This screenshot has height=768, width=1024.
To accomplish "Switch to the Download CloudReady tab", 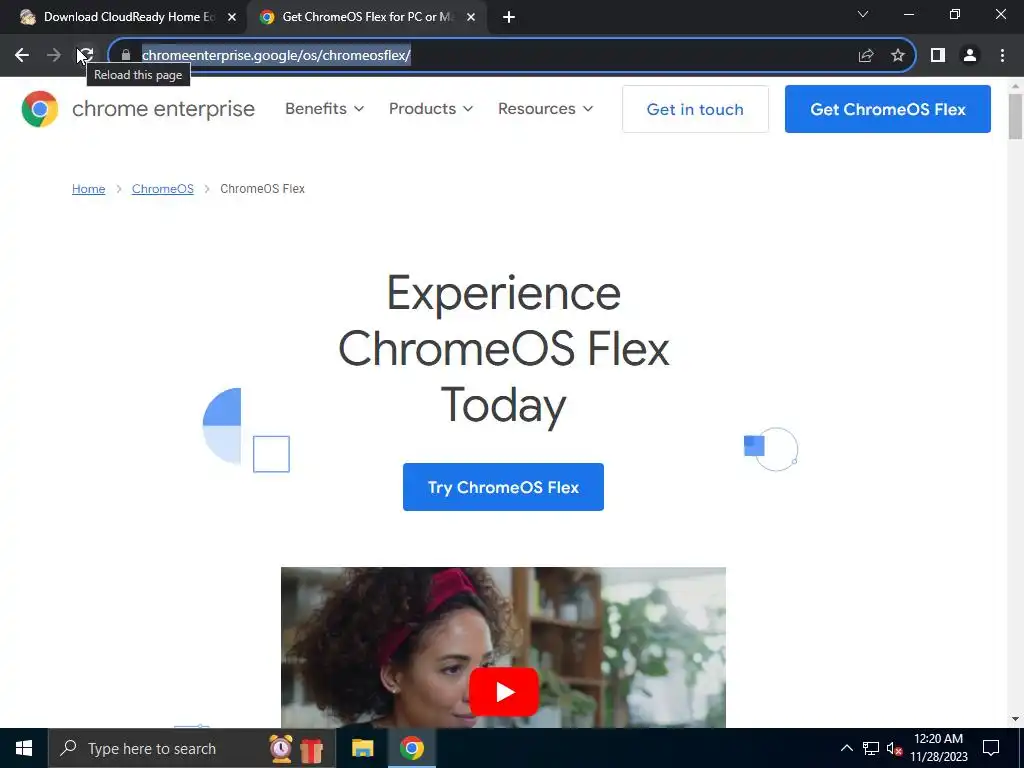I will [123, 17].
